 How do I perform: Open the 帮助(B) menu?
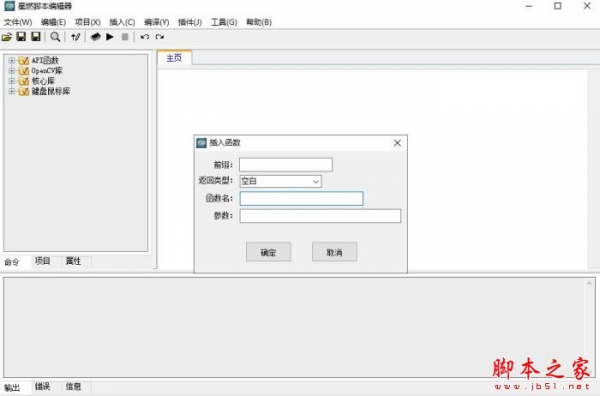coord(259,22)
